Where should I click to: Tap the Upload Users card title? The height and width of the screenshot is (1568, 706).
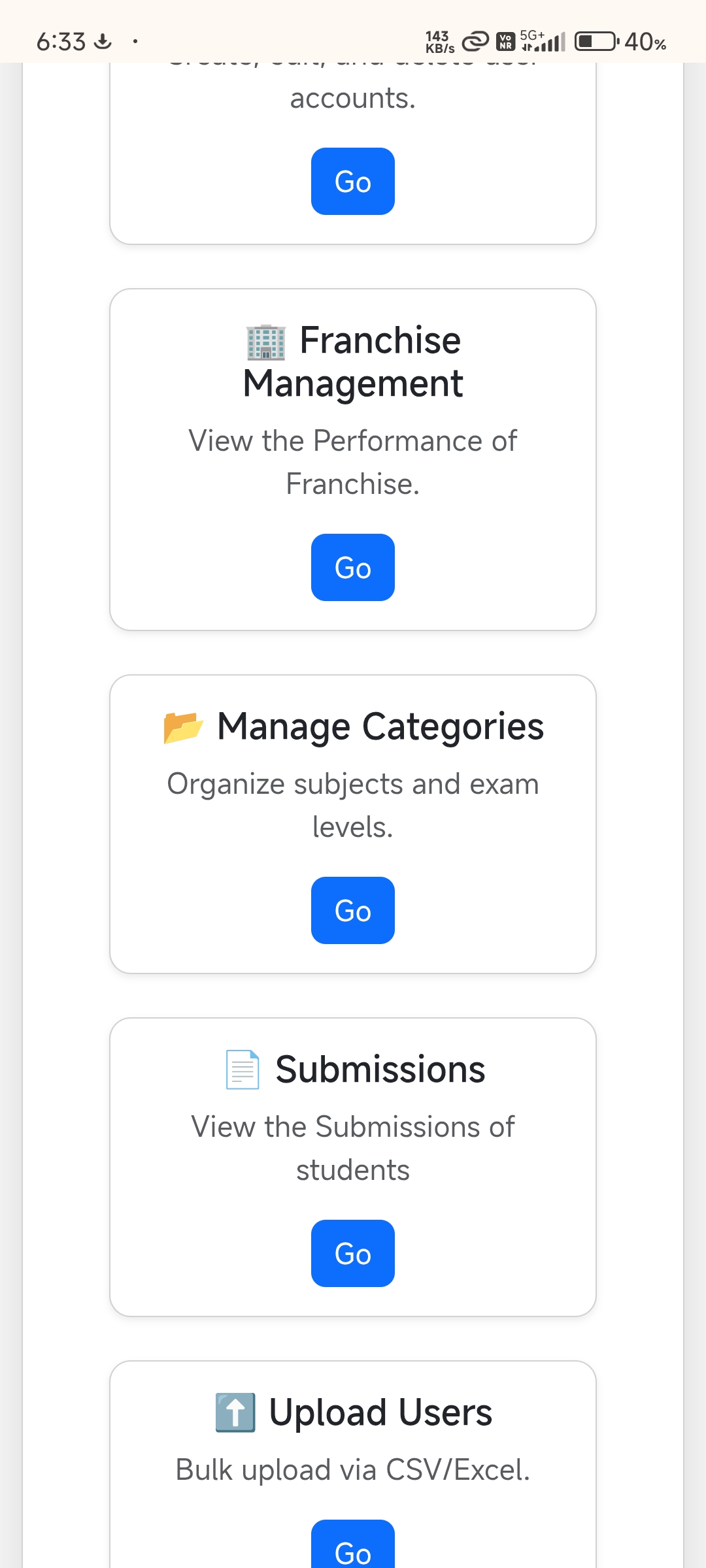point(380,1413)
